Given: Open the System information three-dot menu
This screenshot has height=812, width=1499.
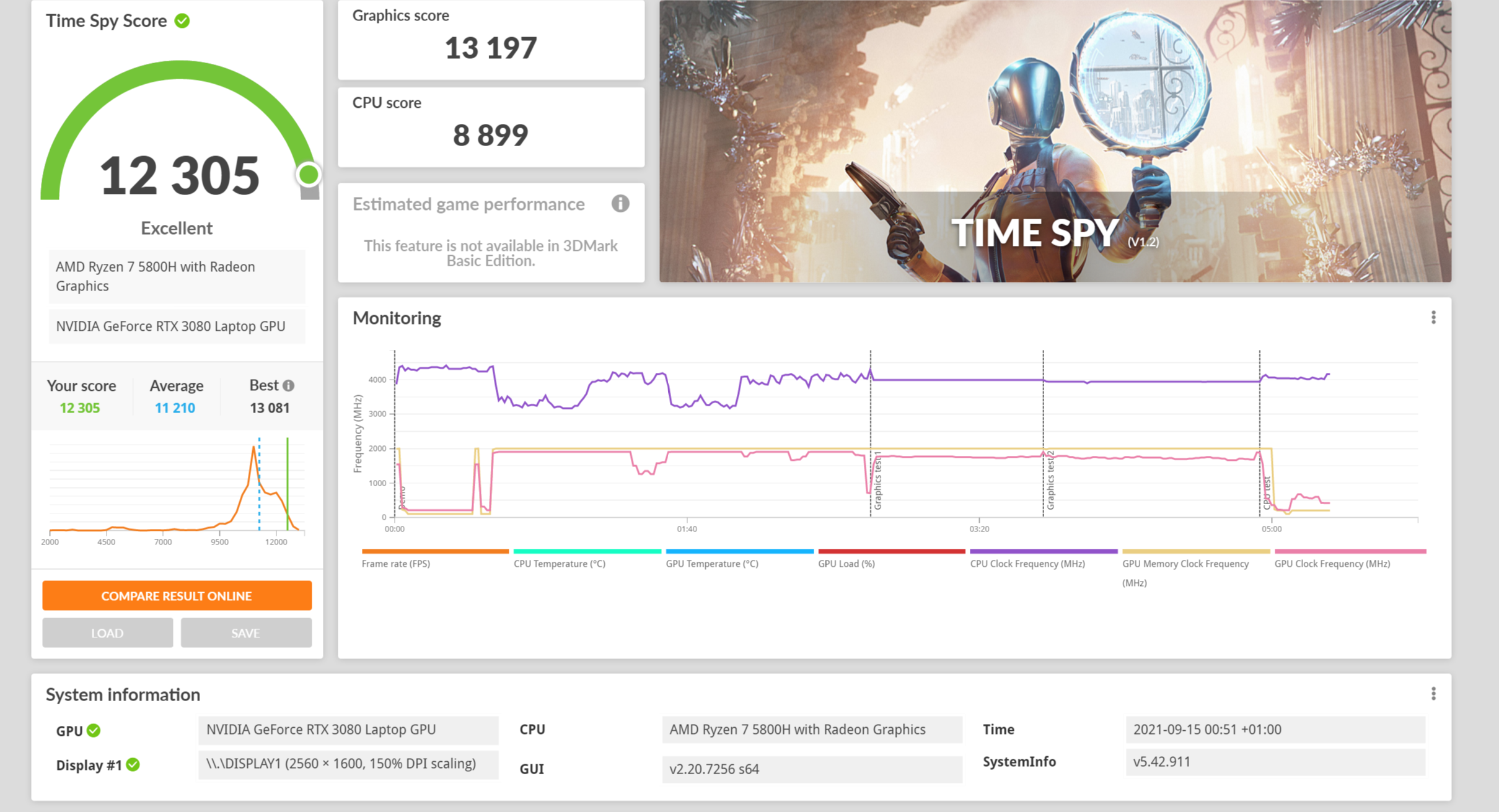Looking at the screenshot, I should [1433, 694].
